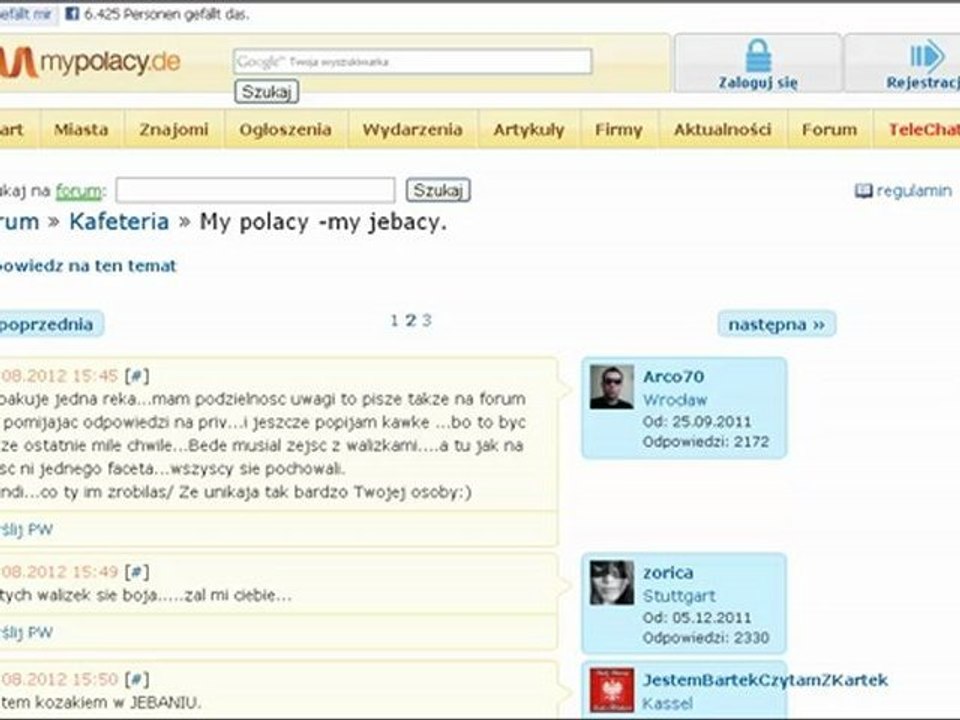
Task: Open the Firmy menu item
Action: coord(619,130)
